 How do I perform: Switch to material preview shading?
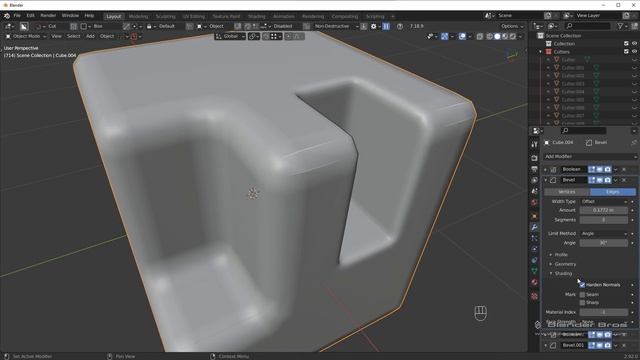point(505,36)
